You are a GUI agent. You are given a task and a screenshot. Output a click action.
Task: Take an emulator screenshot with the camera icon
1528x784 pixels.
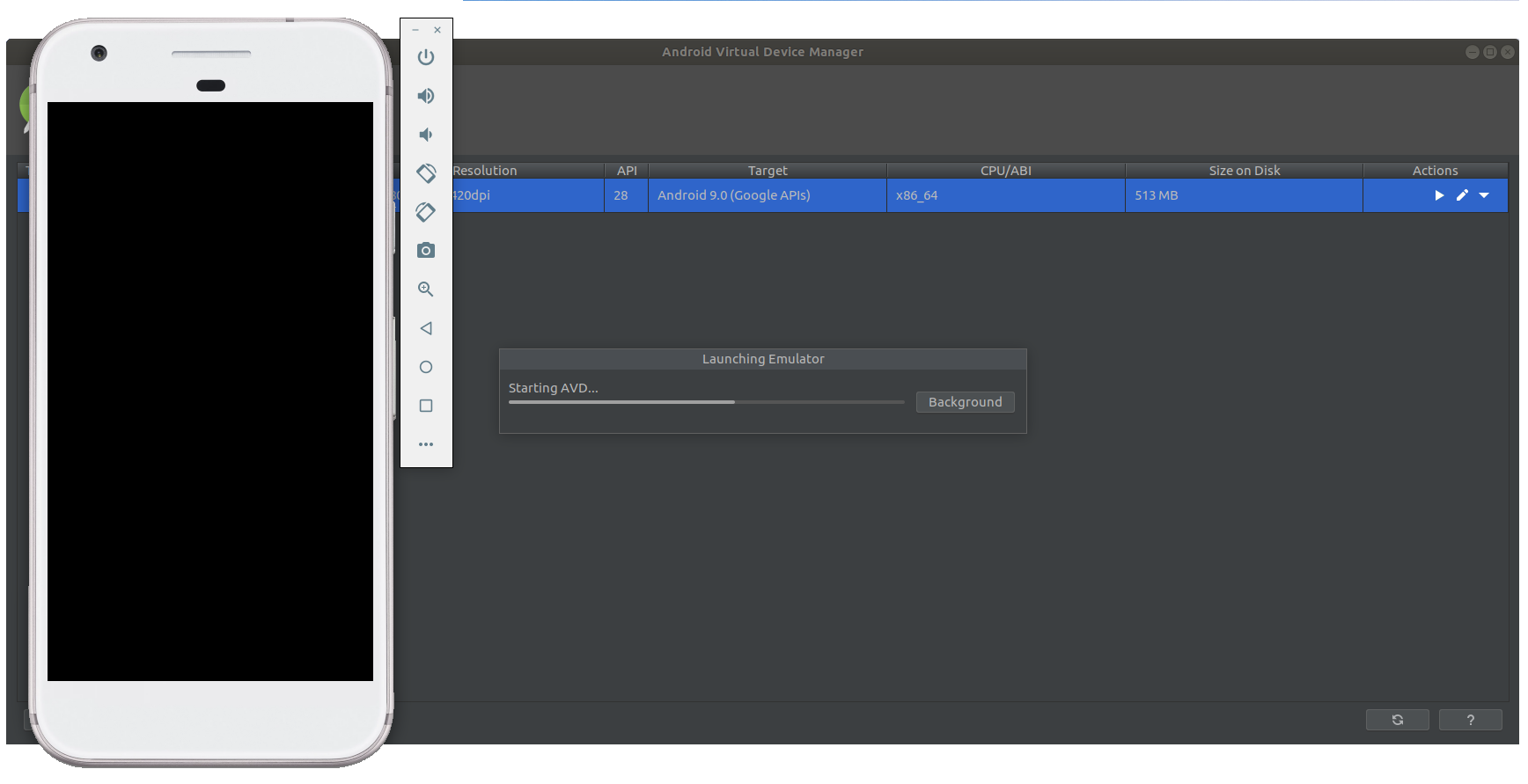(x=426, y=251)
